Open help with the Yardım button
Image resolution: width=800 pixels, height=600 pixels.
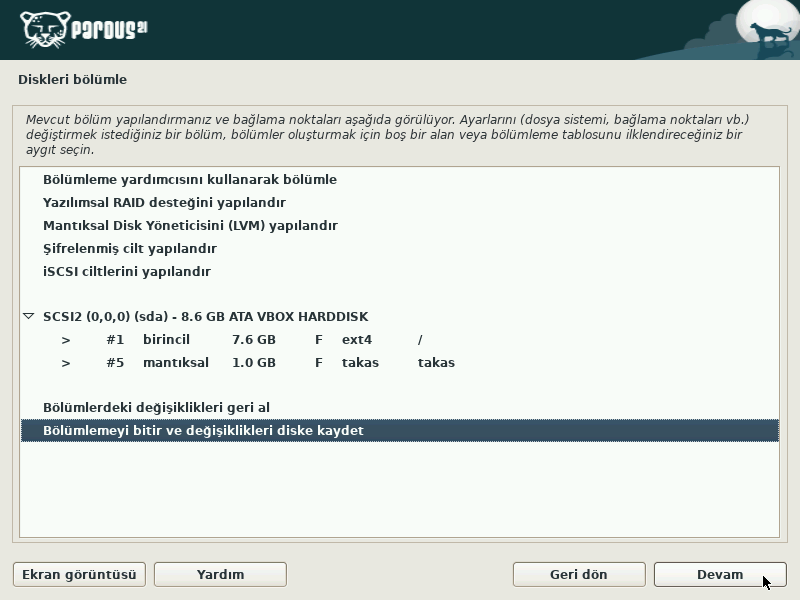[x=220, y=574]
